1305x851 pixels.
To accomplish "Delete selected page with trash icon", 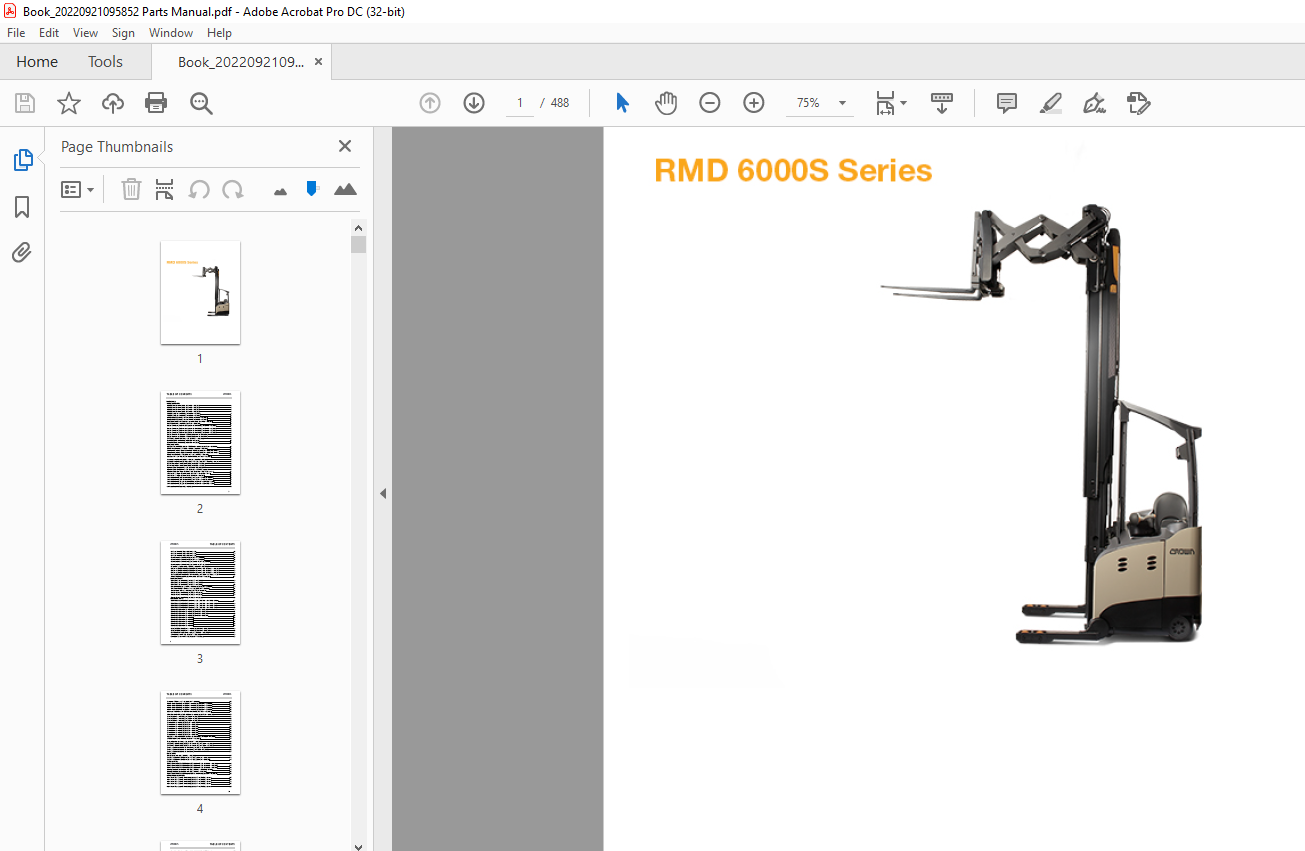I will pos(131,189).
